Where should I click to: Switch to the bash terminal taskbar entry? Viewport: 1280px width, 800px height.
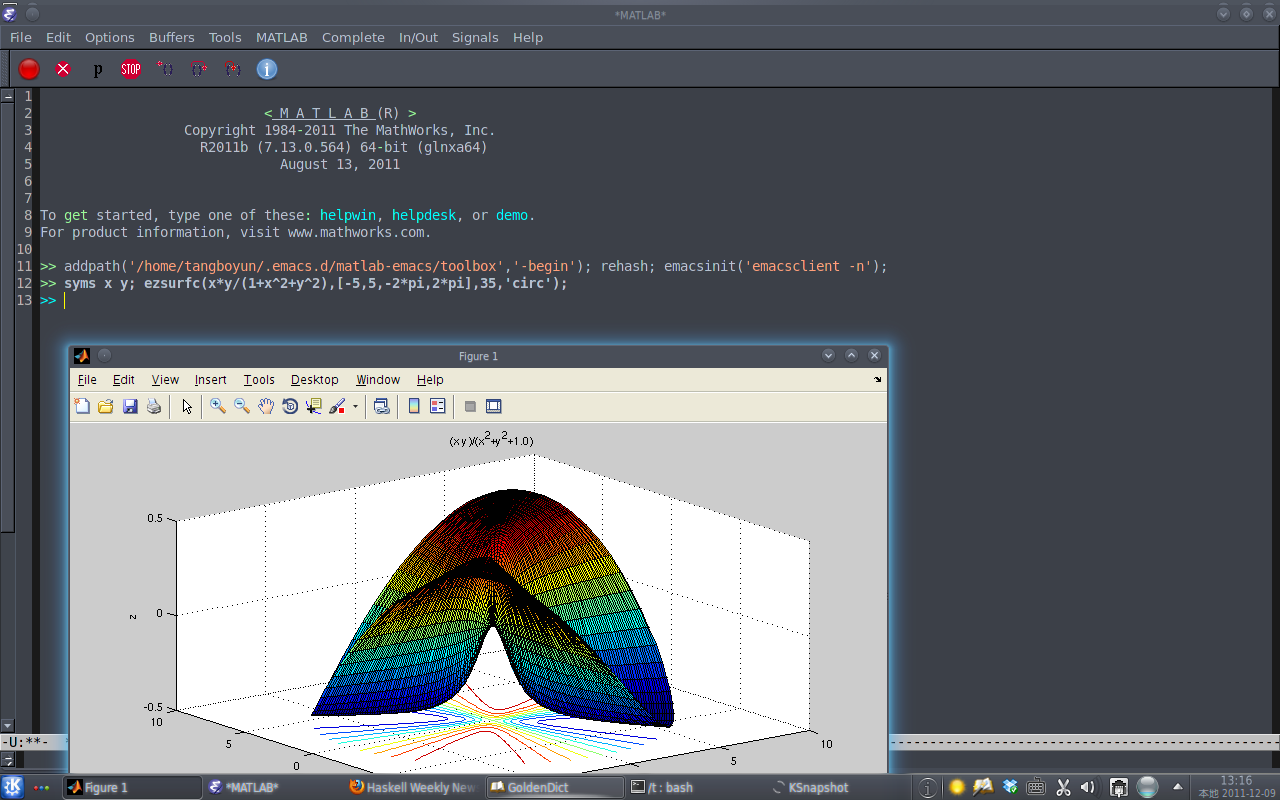(x=695, y=787)
